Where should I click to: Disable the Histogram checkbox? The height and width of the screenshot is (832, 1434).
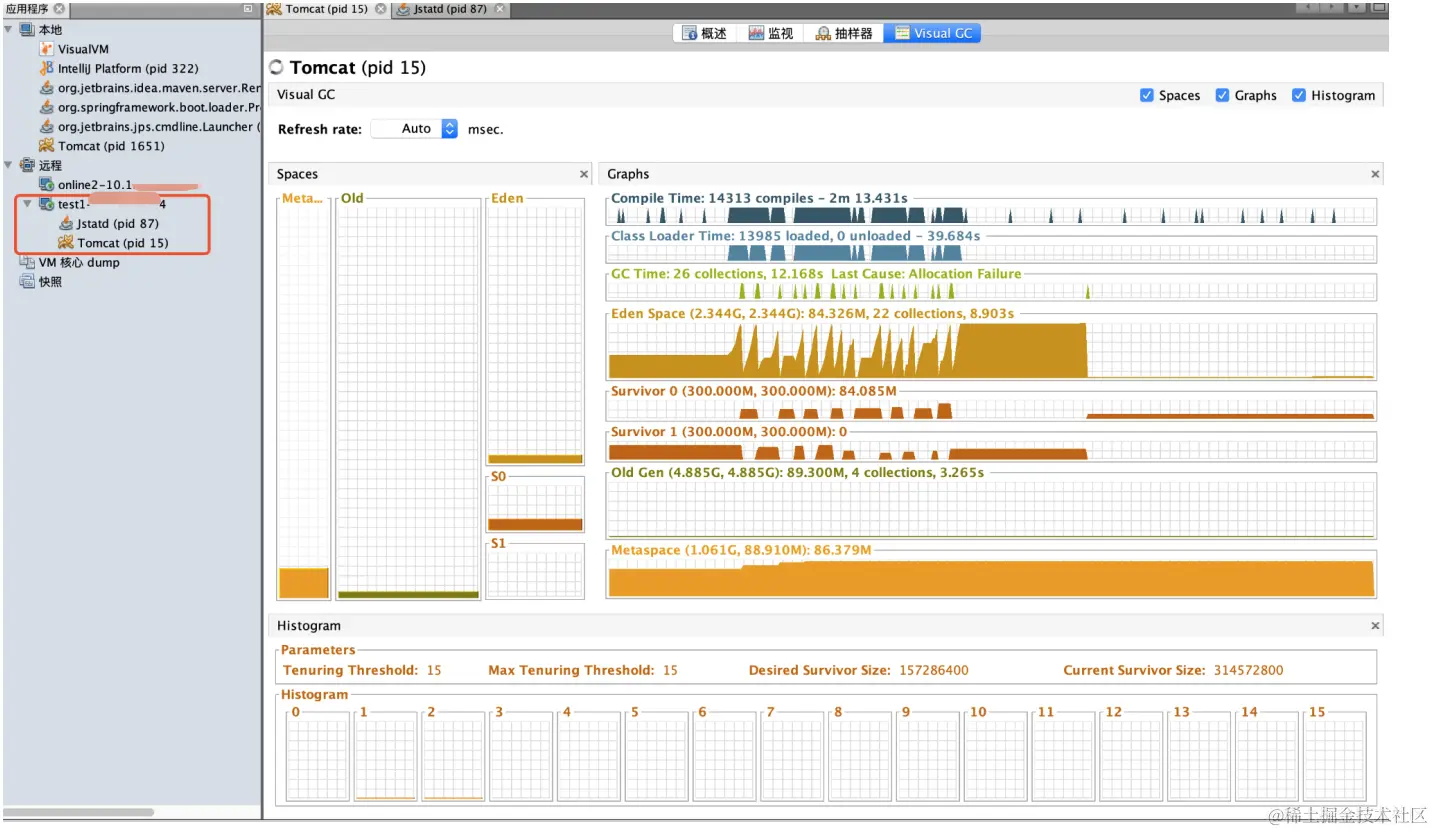pos(1299,95)
